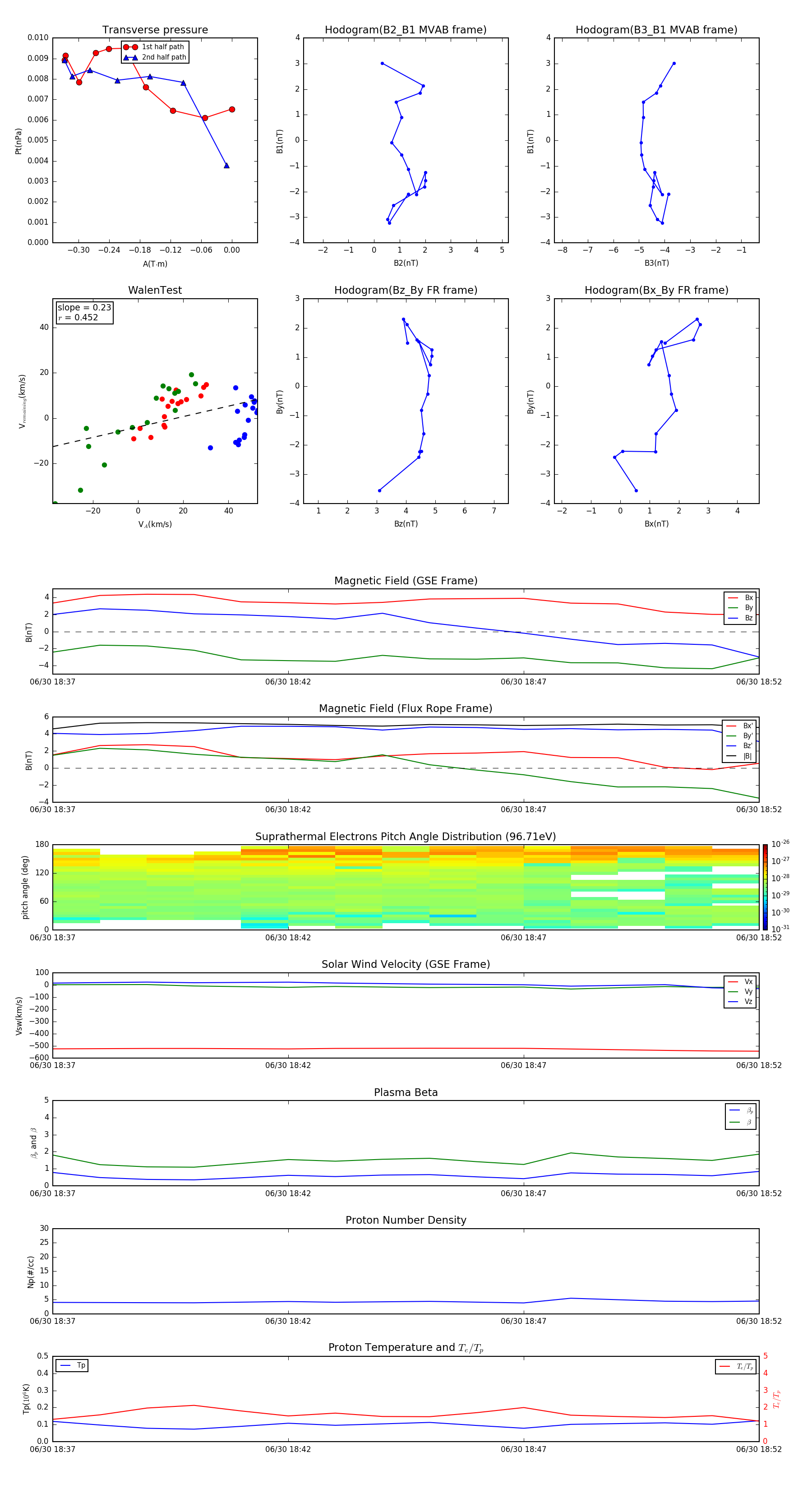Screen dimensions: 812x1489
Task: Select the By' entry in the Flux Rope legend
Action: coord(740,736)
